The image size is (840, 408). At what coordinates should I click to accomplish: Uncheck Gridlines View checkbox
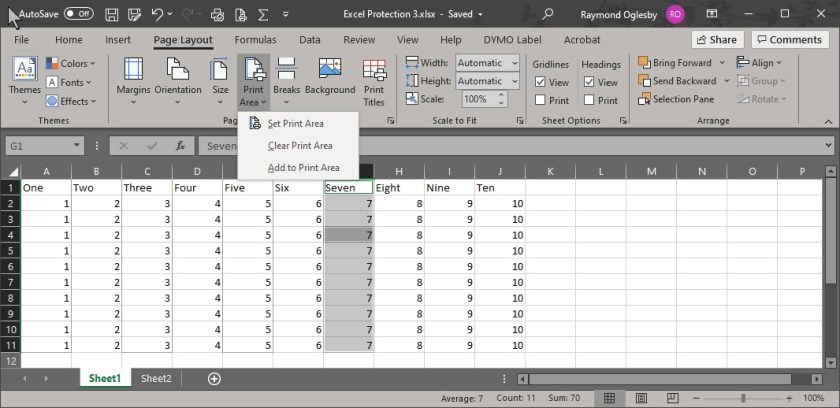(x=540, y=82)
